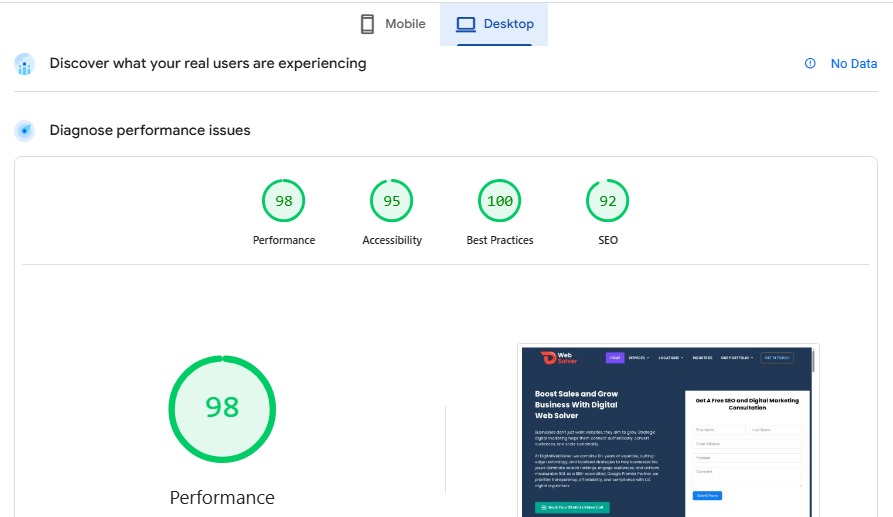Click the large Performance 98 gauge
This screenshot has width=893, height=517.
[222, 407]
